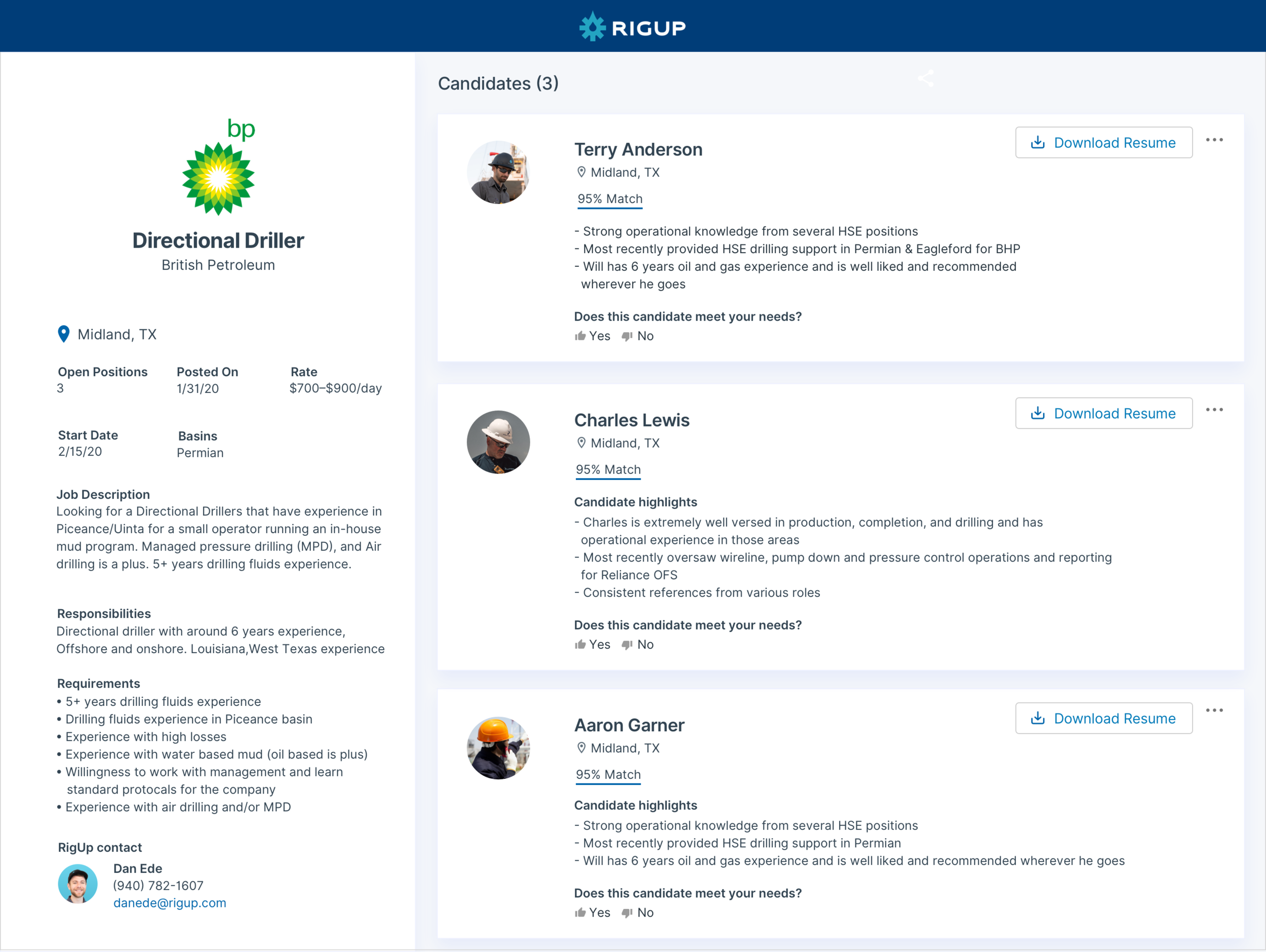This screenshot has width=1266, height=952.
Task: Click the Terry Anderson candidate name
Action: point(638,149)
